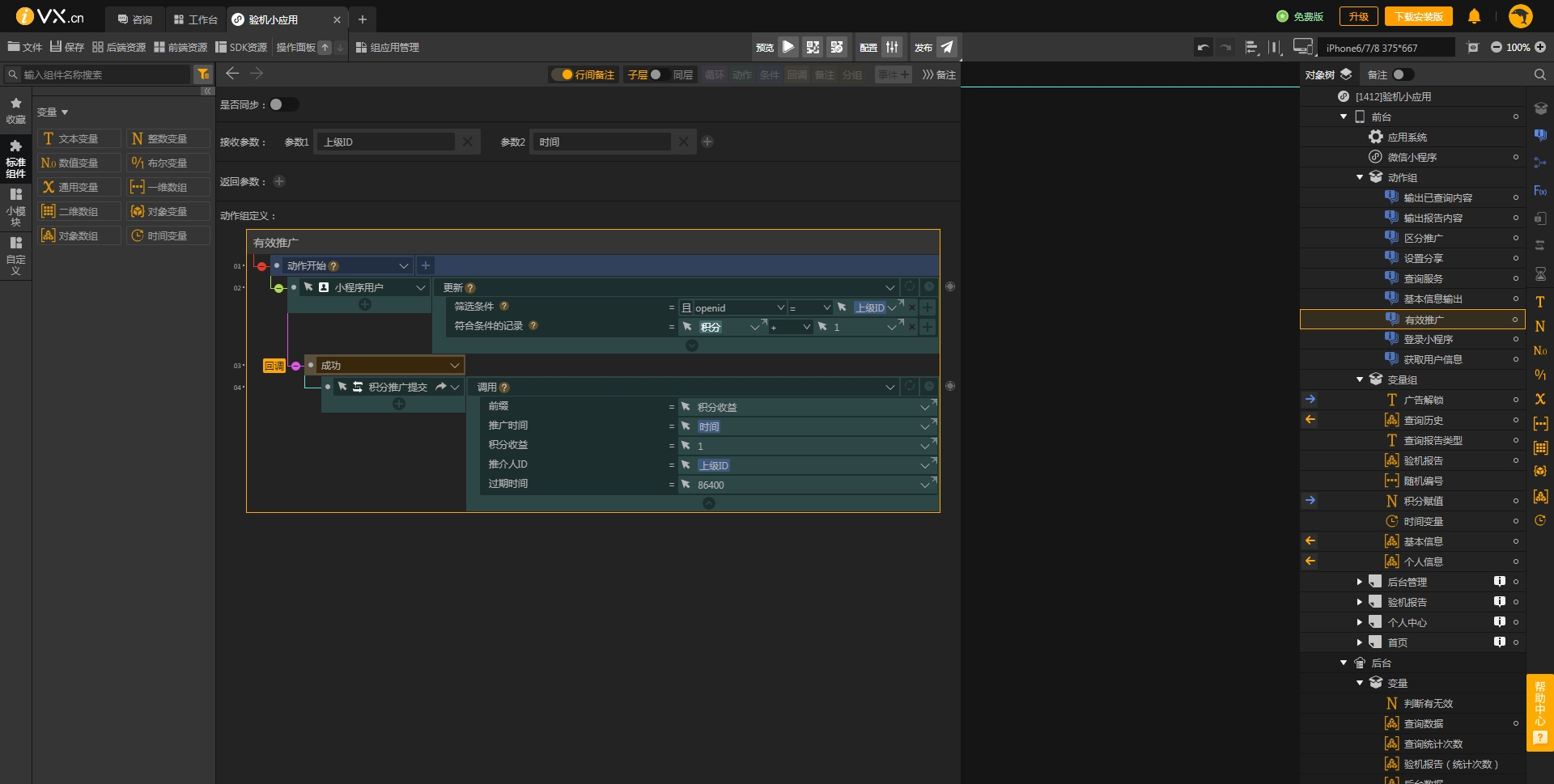Image resolution: width=1554 pixels, height=784 pixels.
Task: Add a return parameter with the plus icon
Action: coord(279,181)
